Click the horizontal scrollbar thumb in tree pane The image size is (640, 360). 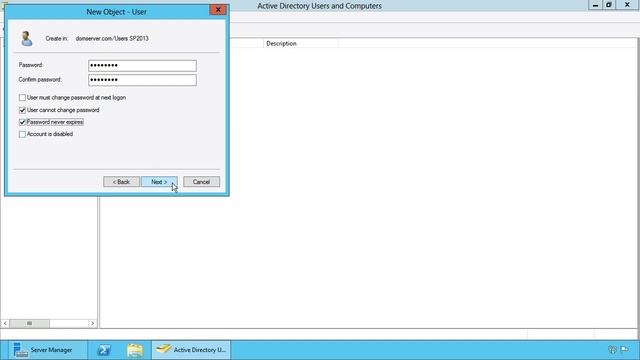click(29, 323)
